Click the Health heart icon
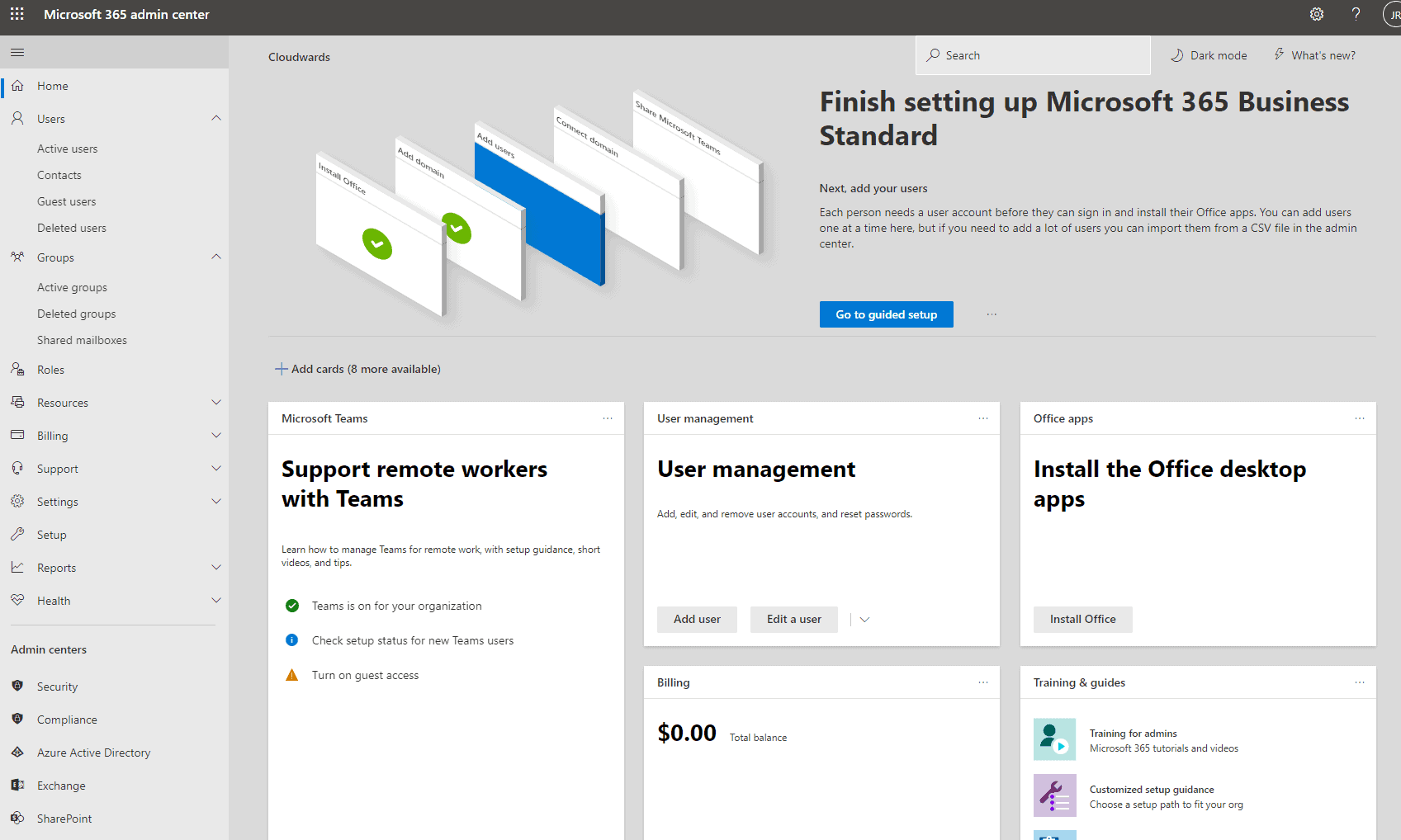The height and width of the screenshot is (840, 1401). point(17,601)
